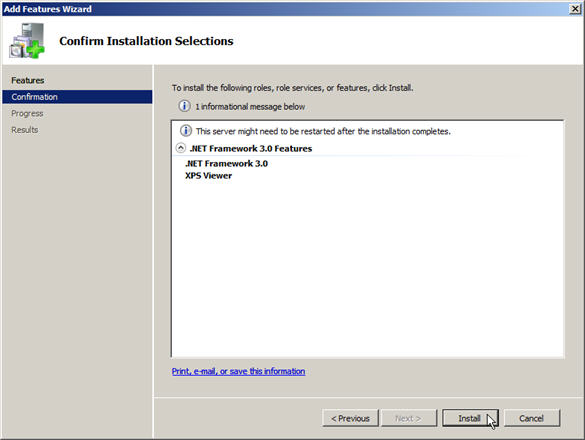Click the Confirm Installation Selections title
585x440 pixels.
pyautogui.click(x=146, y=41)
